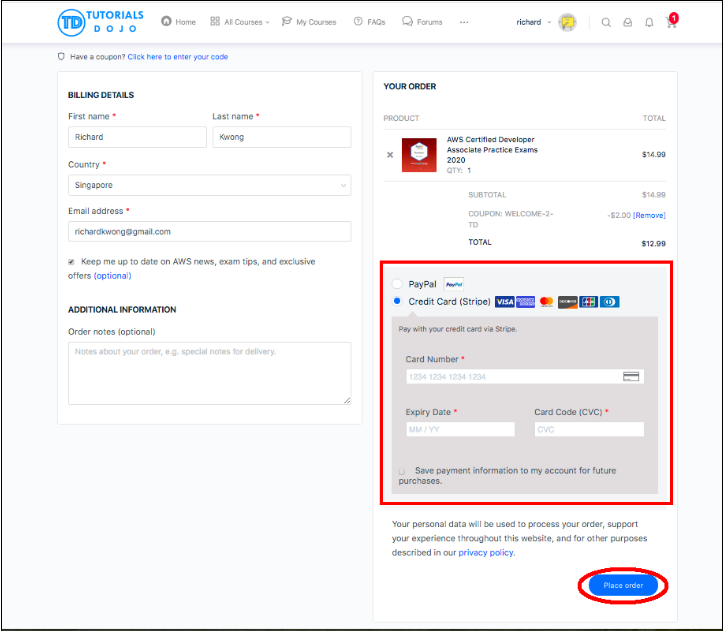Click the First name field

pos(137,137)
